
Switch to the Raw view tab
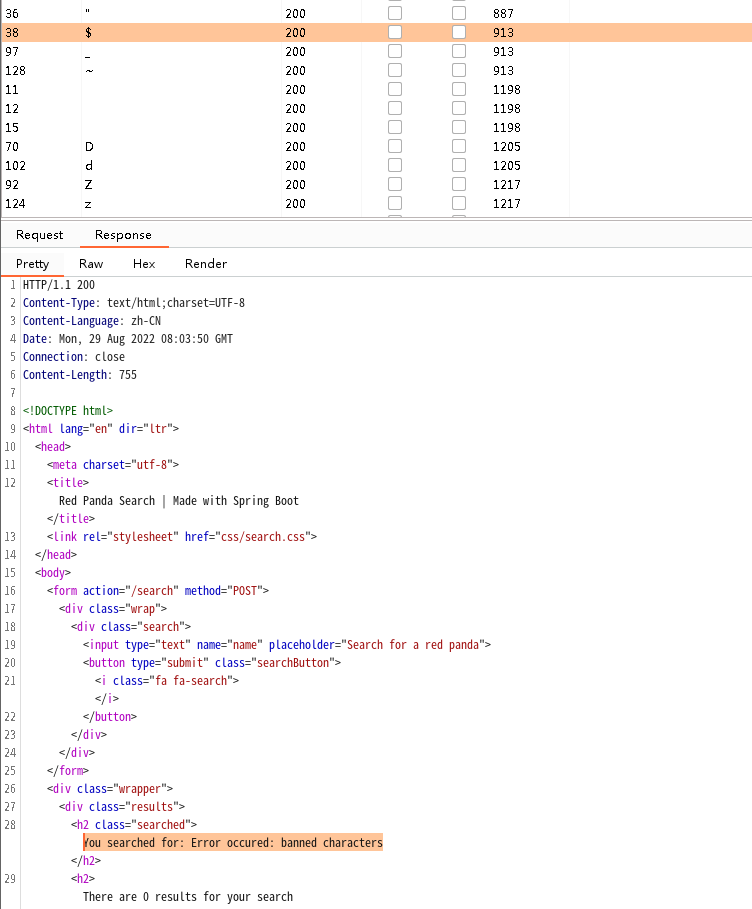91,264
